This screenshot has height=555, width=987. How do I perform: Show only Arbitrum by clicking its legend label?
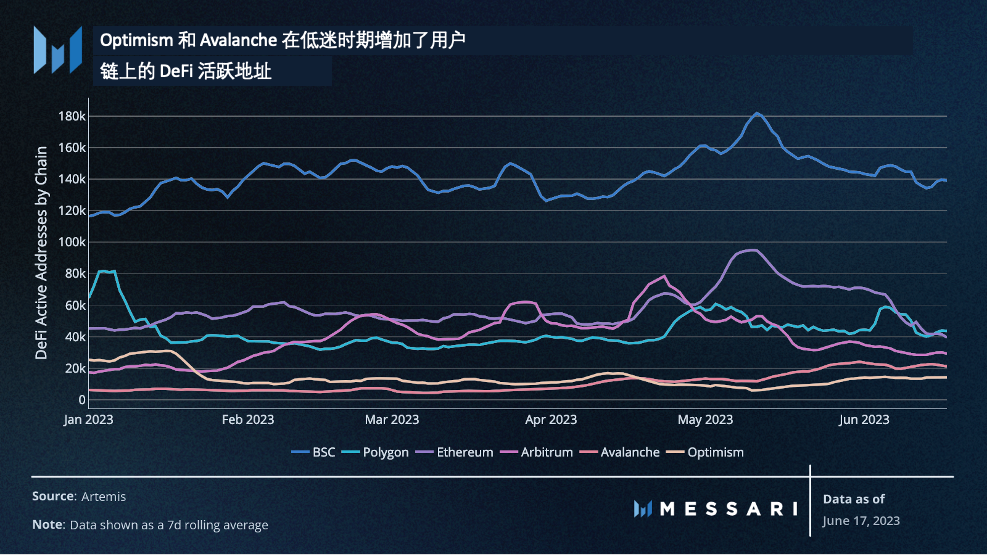(x=547, y=452)
